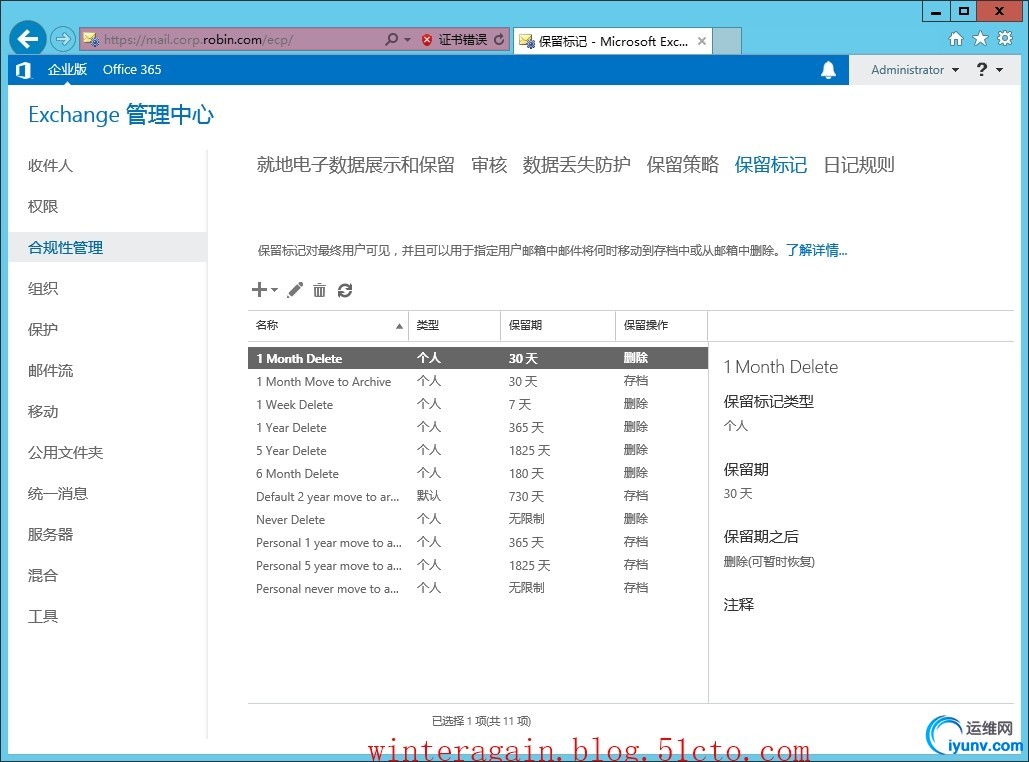Select the Personal 5 year move row

pos(478,565)
